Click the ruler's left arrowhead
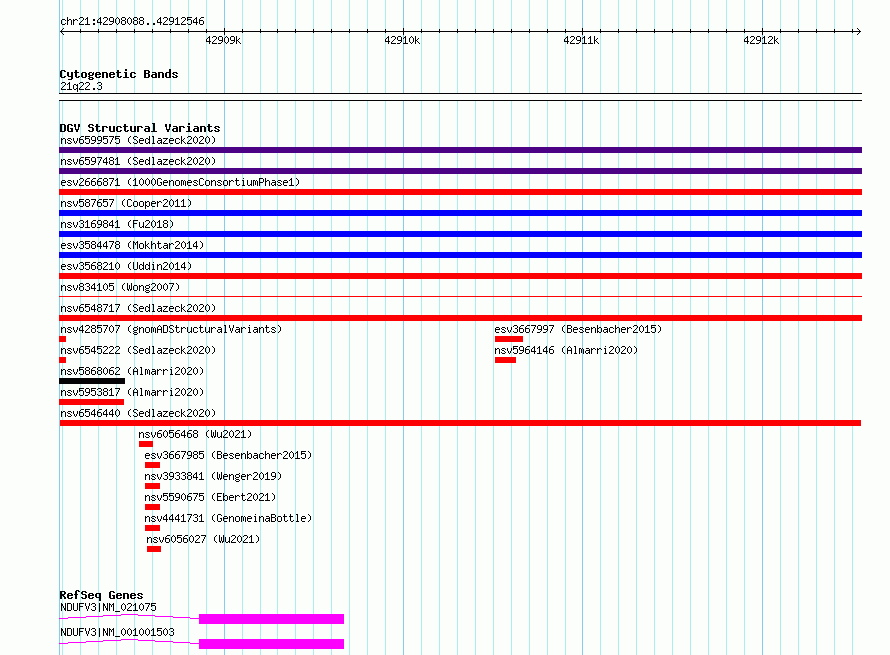 tap(62, 31)
